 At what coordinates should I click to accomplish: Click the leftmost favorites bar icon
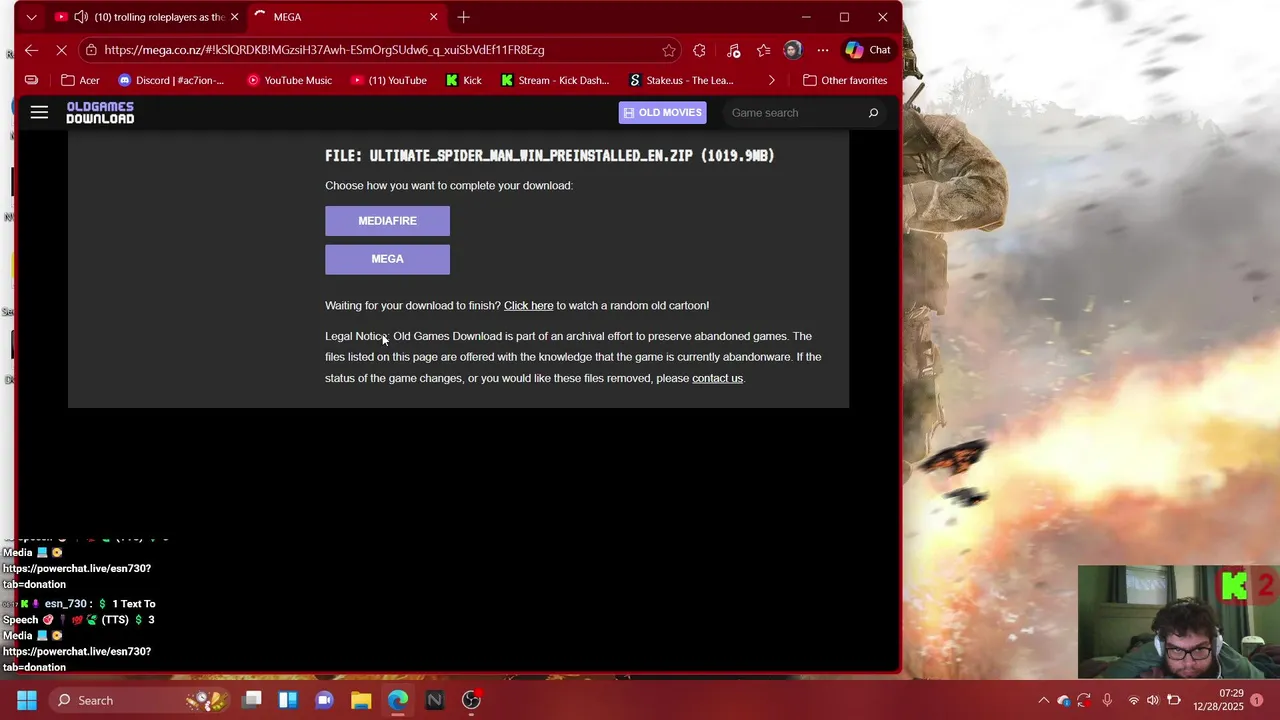[x=31, y=80]
